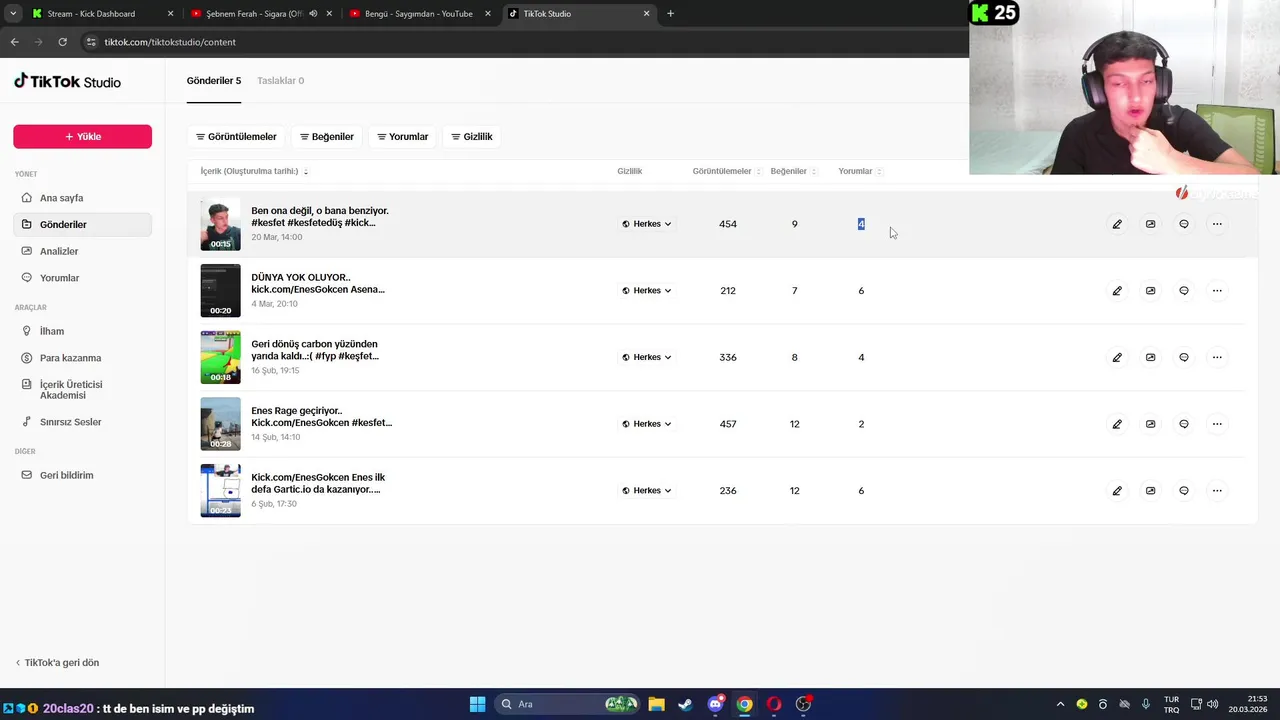1280x720 pixels.
Task: Open "İçerik Üreticisi Akademisi" in the sidebar
Action: pyautogui.click(x=82, y=390)
